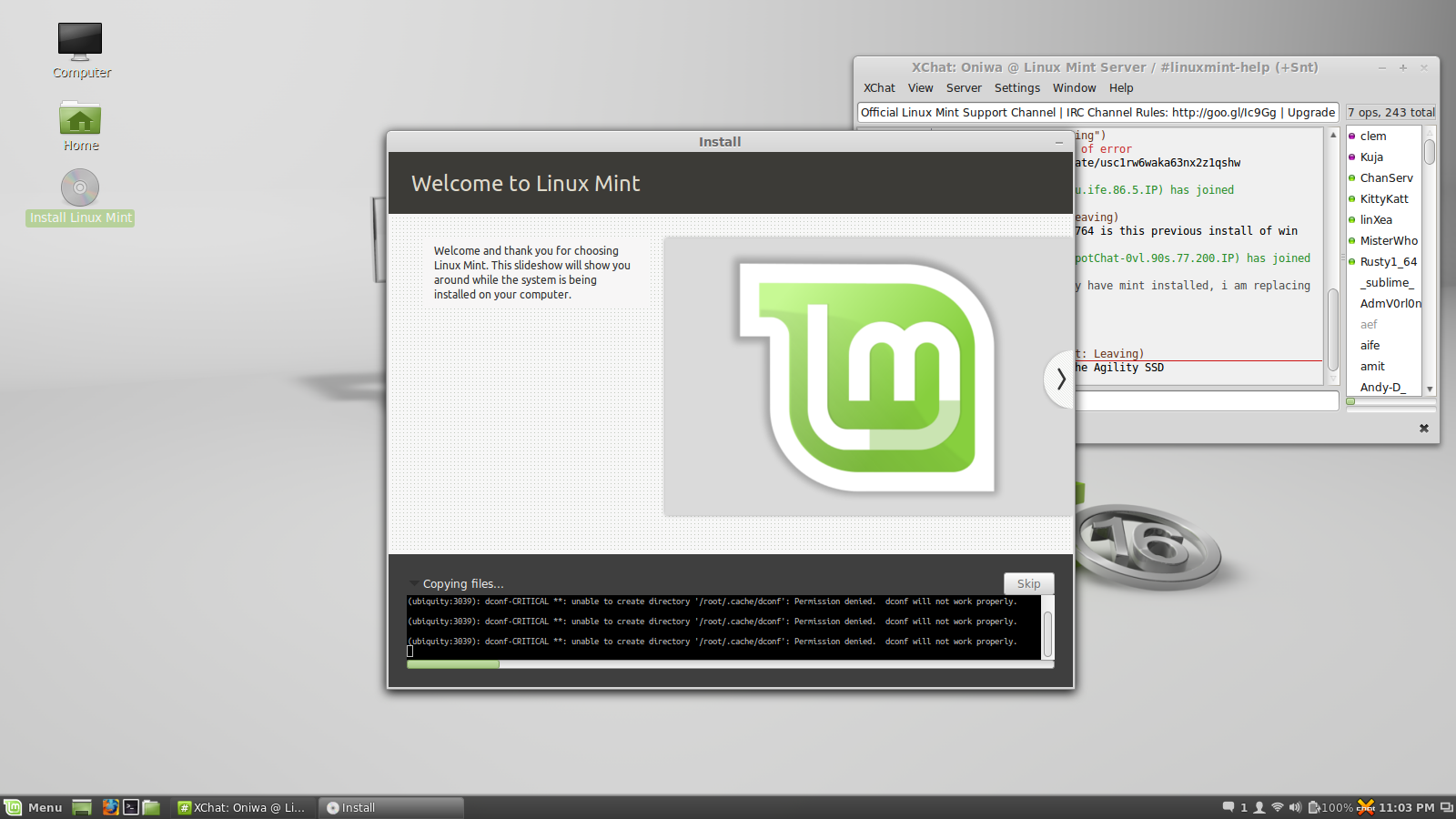Select user Rusty1_64 in XChat list
The image size is (1456, 819).
point(1383,262)
